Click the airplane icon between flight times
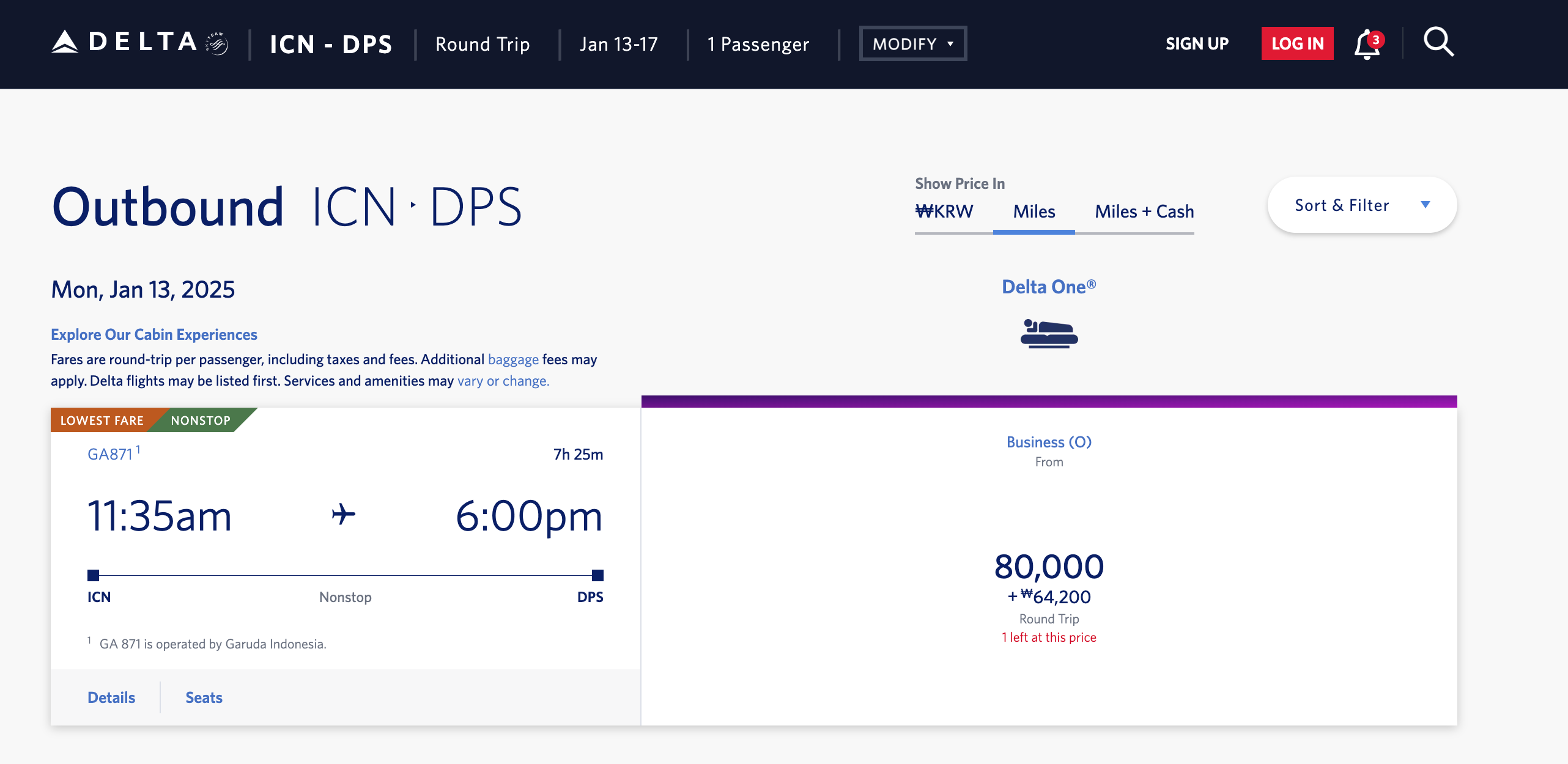 tap(344, 514)
